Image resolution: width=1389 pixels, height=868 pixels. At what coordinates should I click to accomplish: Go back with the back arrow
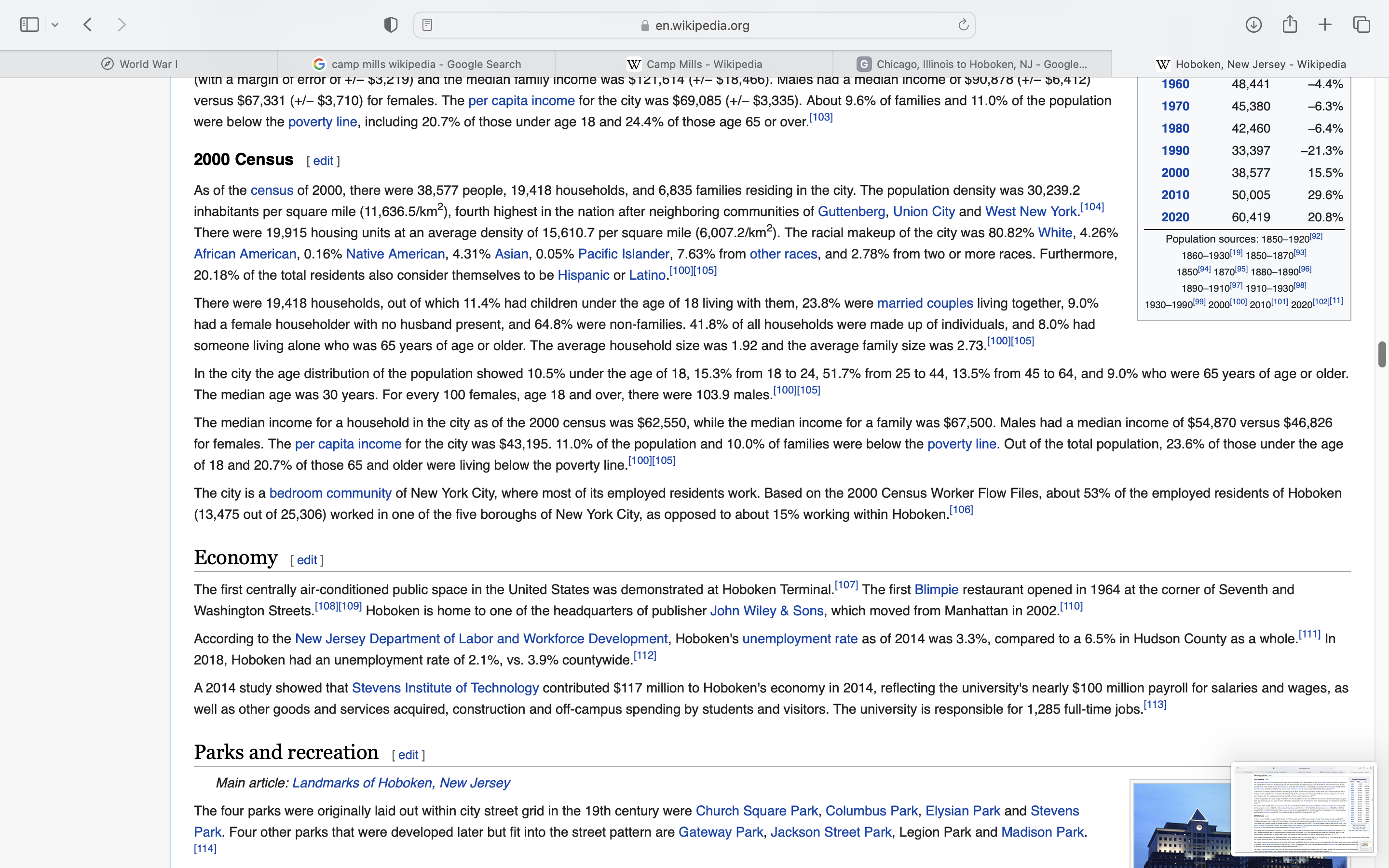[x=88, y=25]
